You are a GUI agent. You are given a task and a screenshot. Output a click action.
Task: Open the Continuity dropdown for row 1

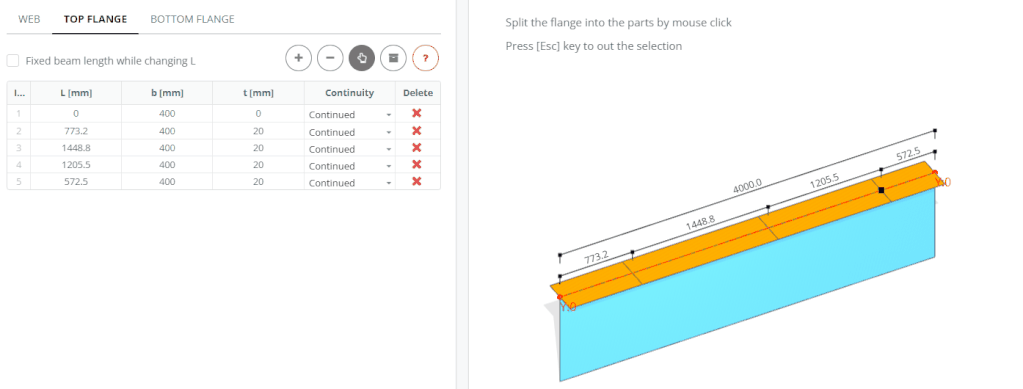(350, 115)
